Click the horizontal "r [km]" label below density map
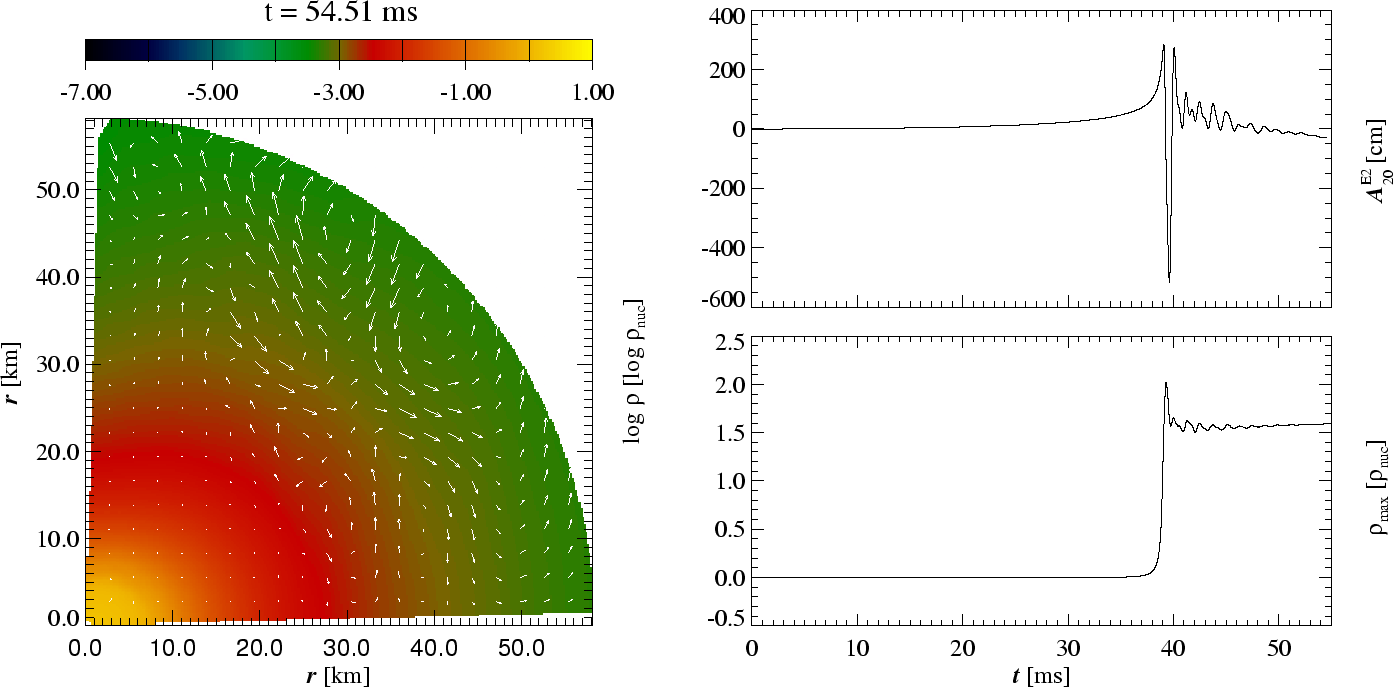This screenshot has height=687, width=1393. tap(338, 675)
